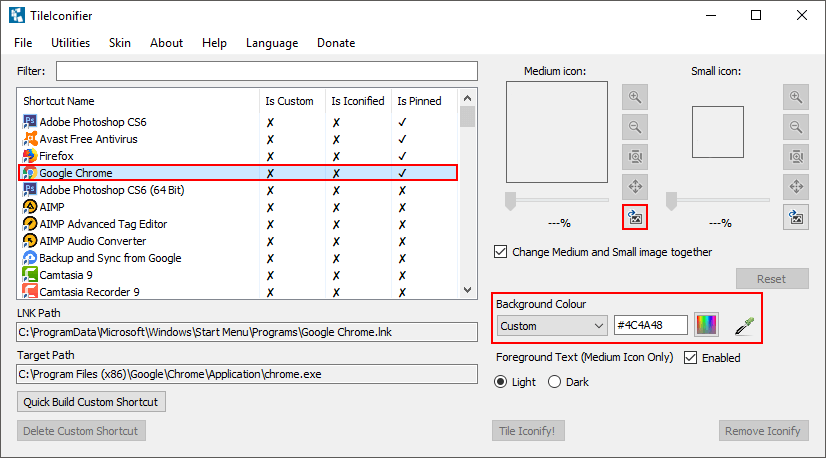Click shortcut list scroll down arrow
This screenshot has width=826, height=458.
coord(467,289)
